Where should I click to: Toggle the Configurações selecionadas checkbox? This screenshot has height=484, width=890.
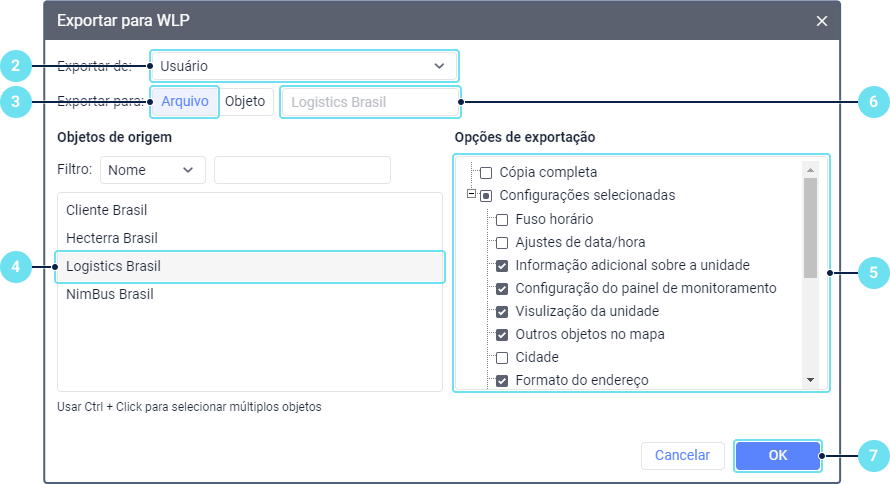(486, 196)
